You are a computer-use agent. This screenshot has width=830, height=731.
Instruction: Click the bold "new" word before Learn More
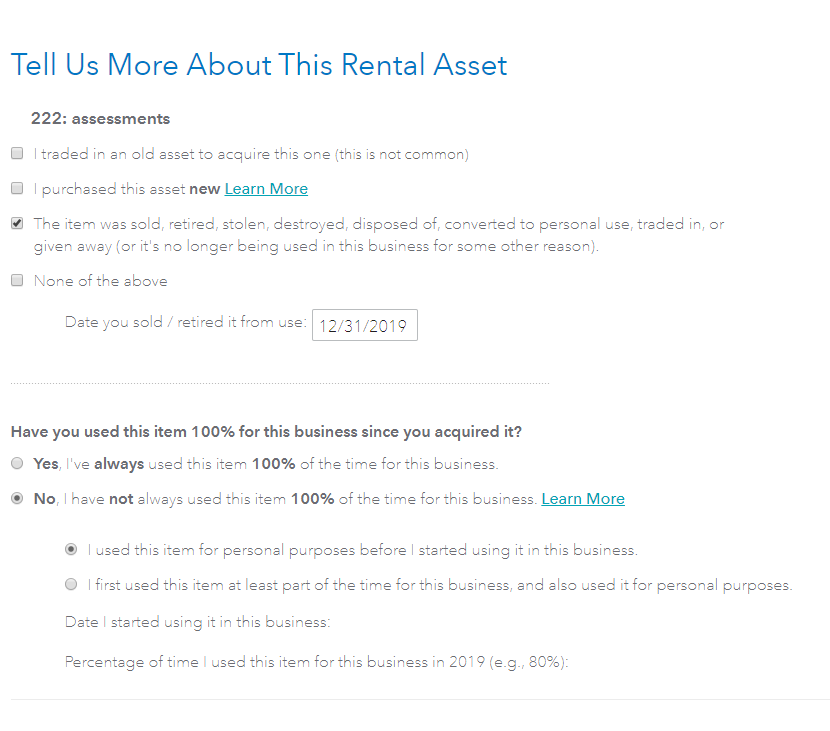pyautogui.click(x=204, y=189)
